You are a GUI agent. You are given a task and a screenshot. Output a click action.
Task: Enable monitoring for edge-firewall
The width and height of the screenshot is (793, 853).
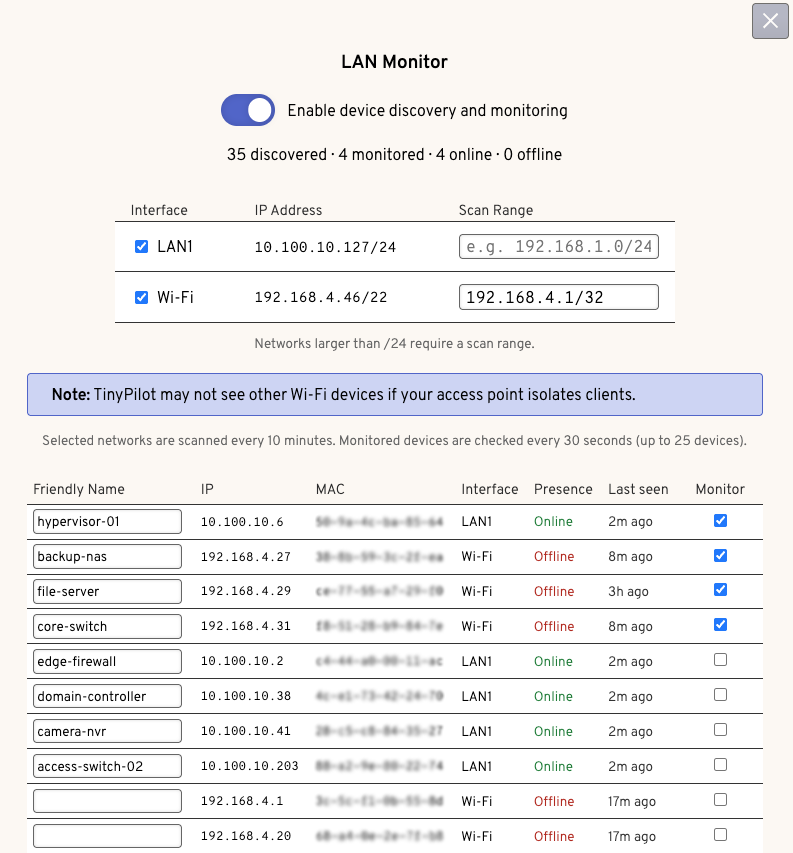coord(720,660)
